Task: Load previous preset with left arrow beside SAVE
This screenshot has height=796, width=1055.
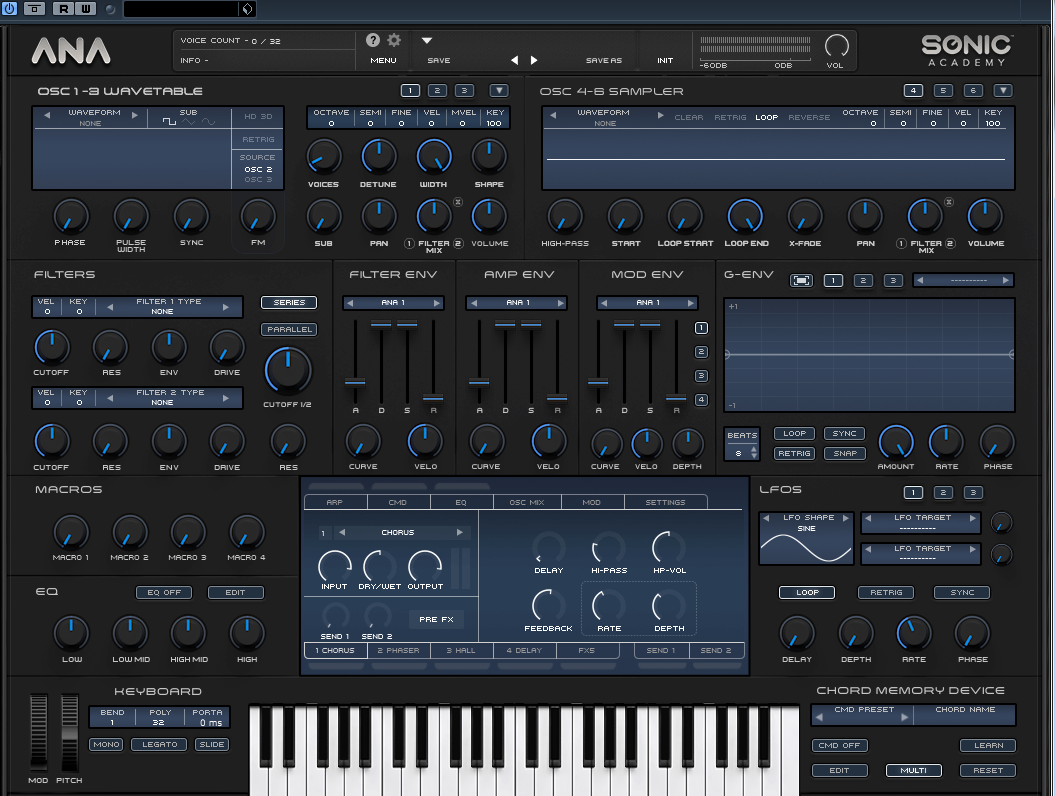Action: 515,60
